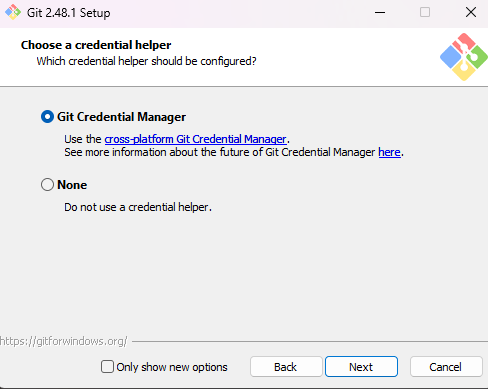
Task: Go back to the previous setup page
Action: click(286, 367)
